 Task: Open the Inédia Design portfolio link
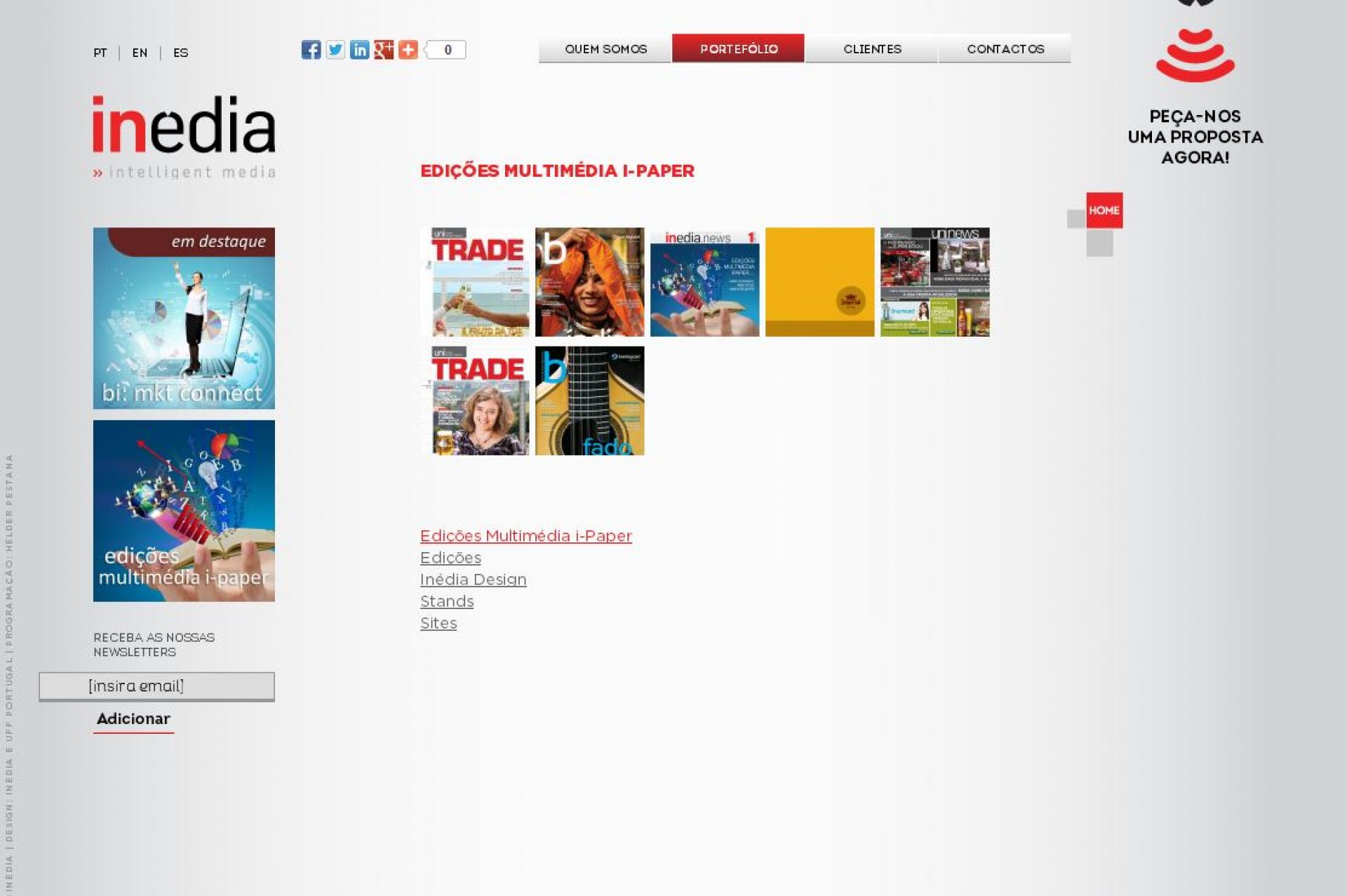coord(473,580)
